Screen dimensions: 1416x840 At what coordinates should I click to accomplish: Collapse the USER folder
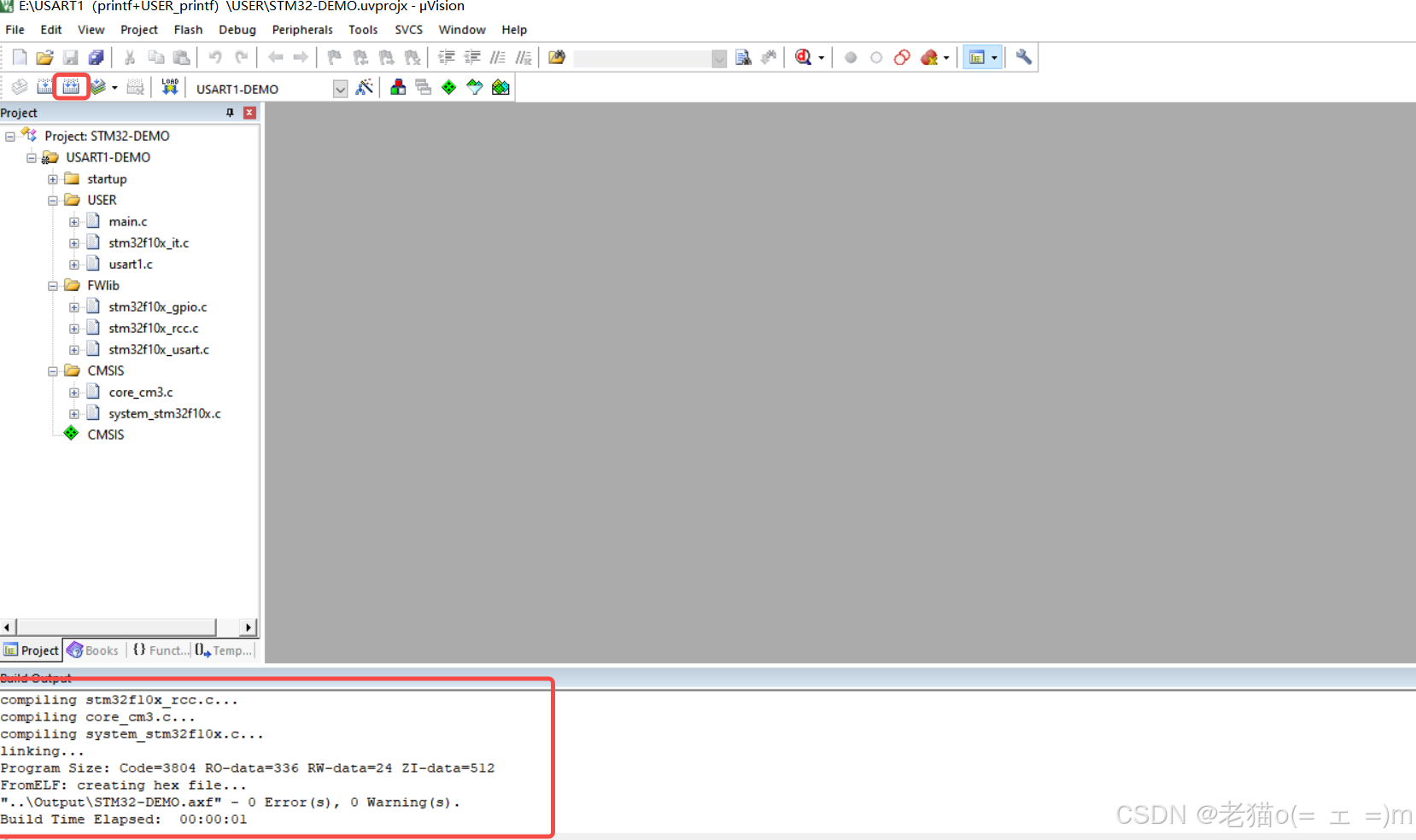53,201
